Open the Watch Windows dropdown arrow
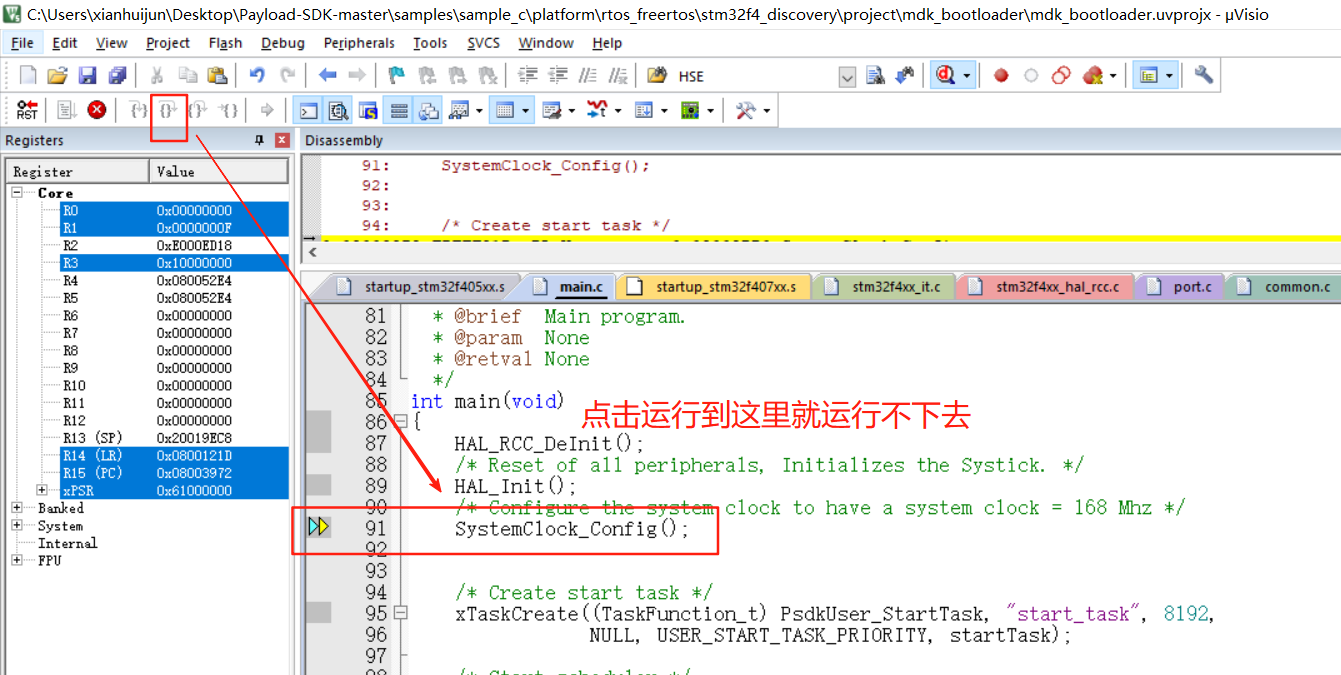The width and height of the screenshot is (1341, 675). point(480,110)
